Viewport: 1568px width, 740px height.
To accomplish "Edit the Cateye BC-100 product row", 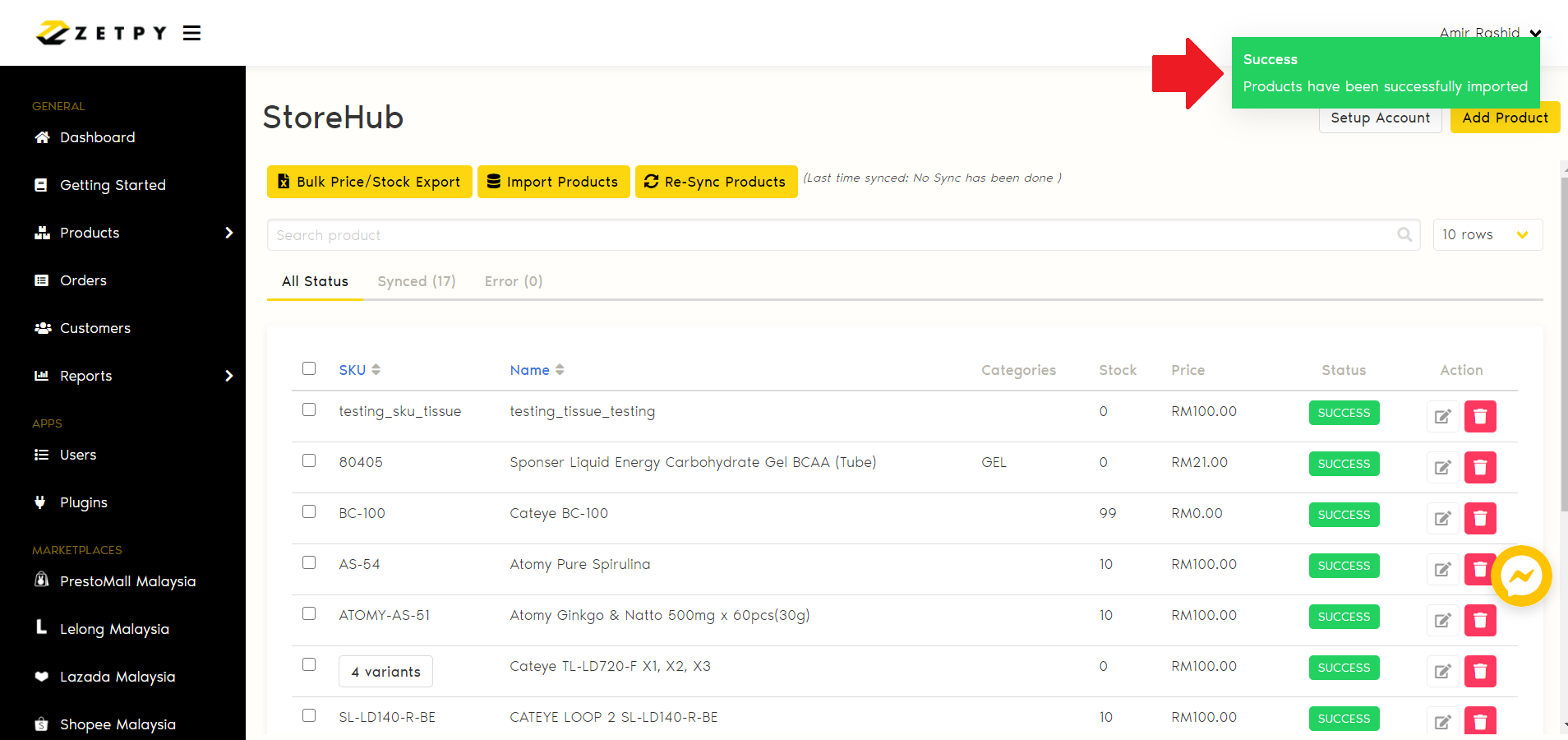I will tap(1442, 518).
